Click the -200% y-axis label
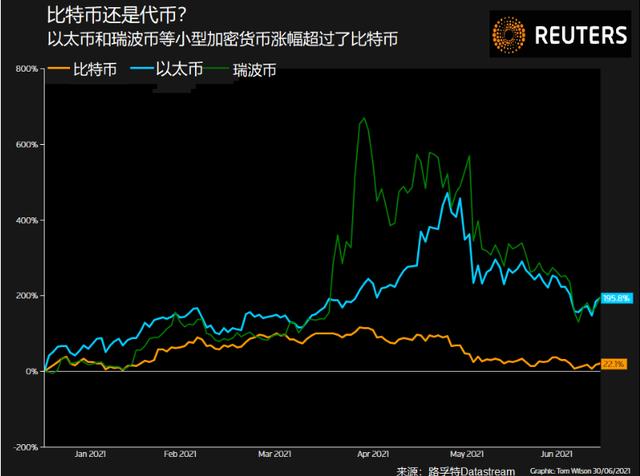 tap(26, 447)
